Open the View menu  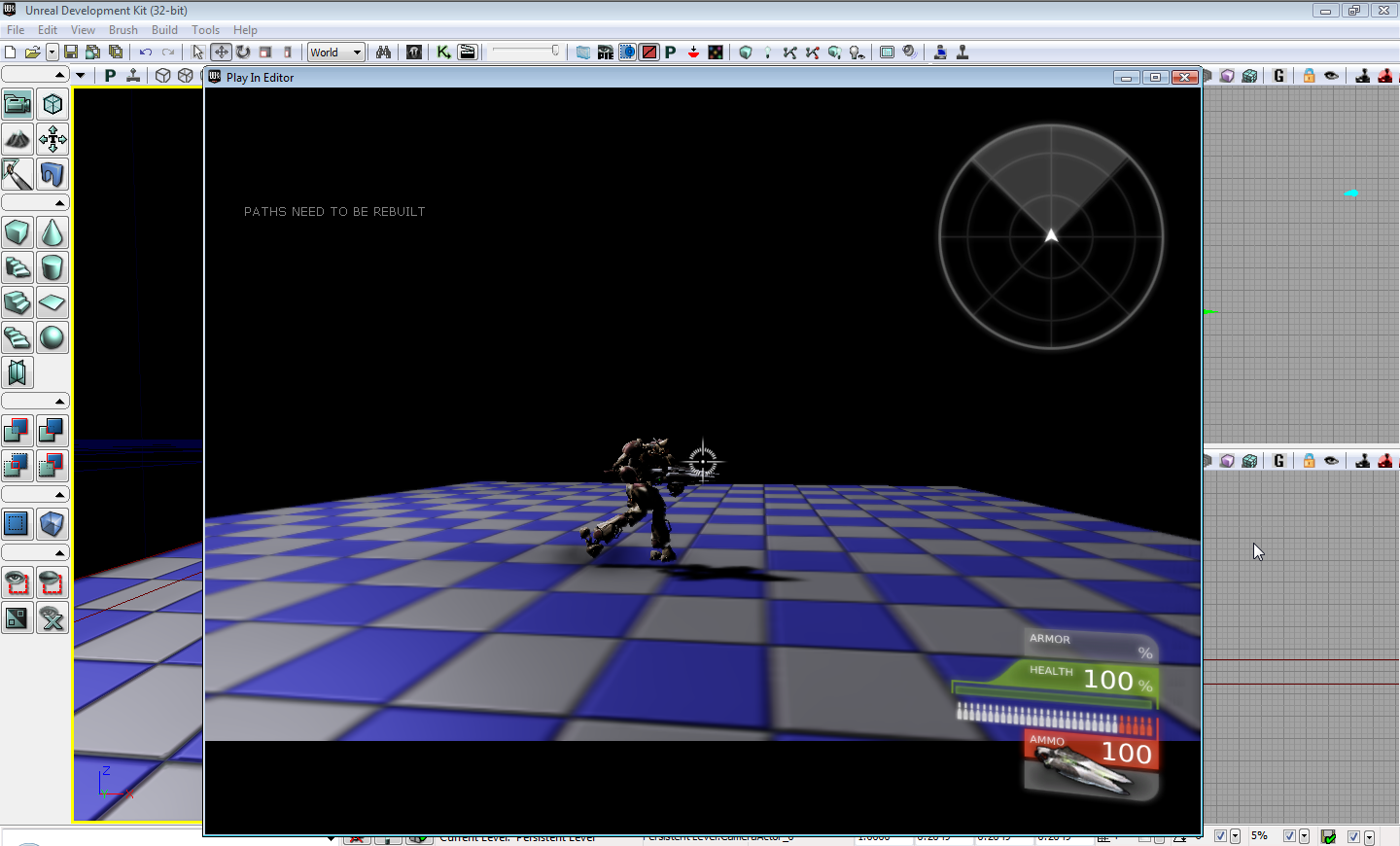(84, 30)
